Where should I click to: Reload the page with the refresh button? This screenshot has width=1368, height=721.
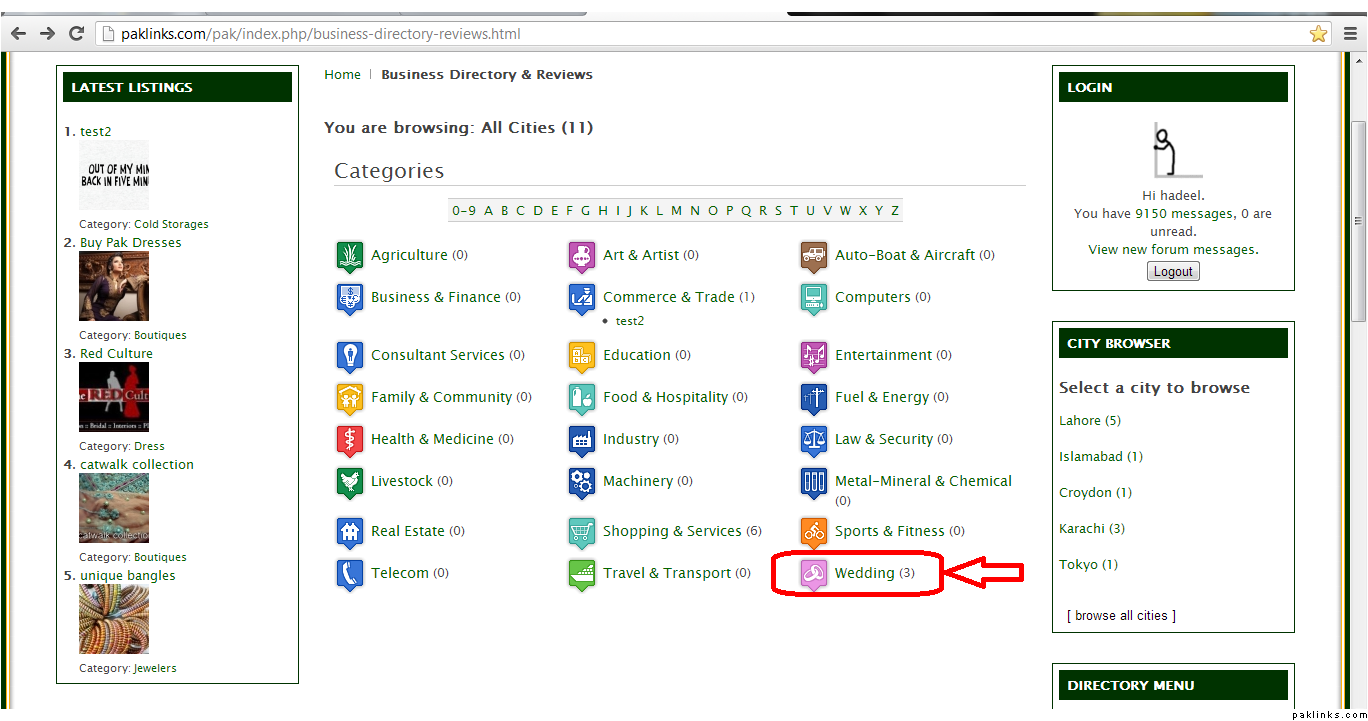tap(76, 34)
